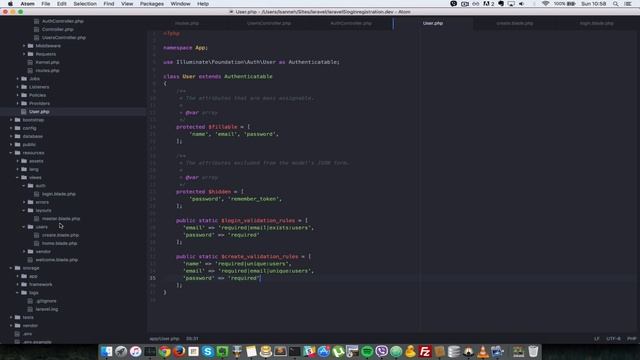Collapse the views folder

click(18, 178)
